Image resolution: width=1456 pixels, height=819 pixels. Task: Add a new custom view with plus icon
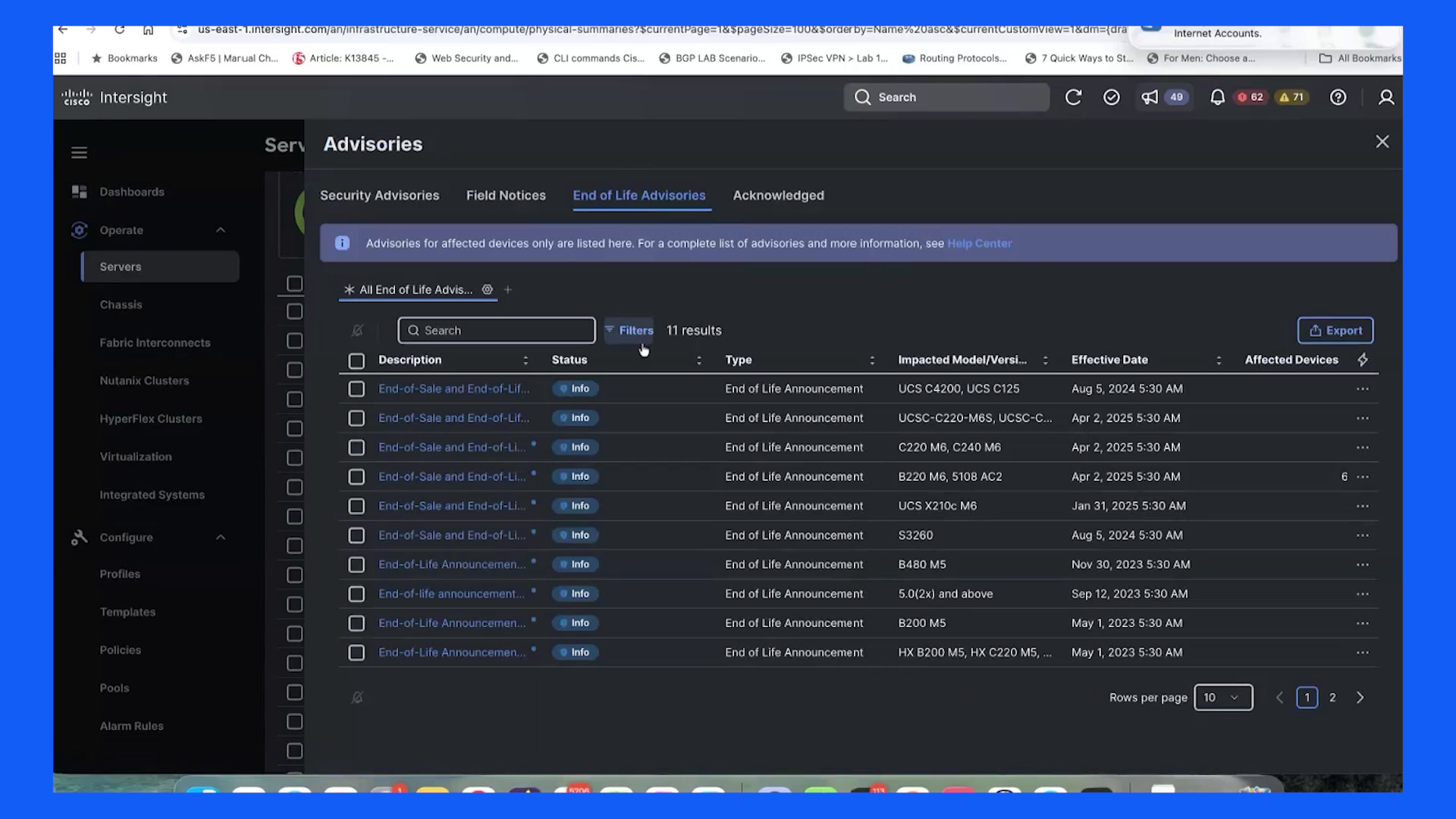click(508, 290)
